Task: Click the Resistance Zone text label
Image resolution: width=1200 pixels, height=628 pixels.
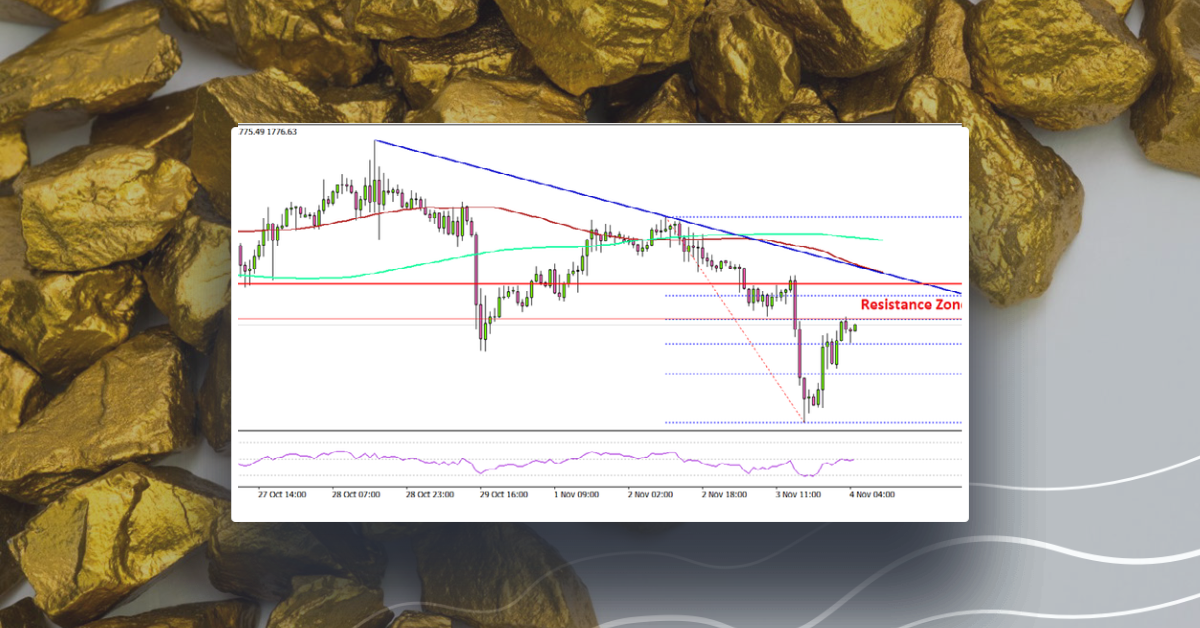Action: pyautogui.click(x=915, y=304)
